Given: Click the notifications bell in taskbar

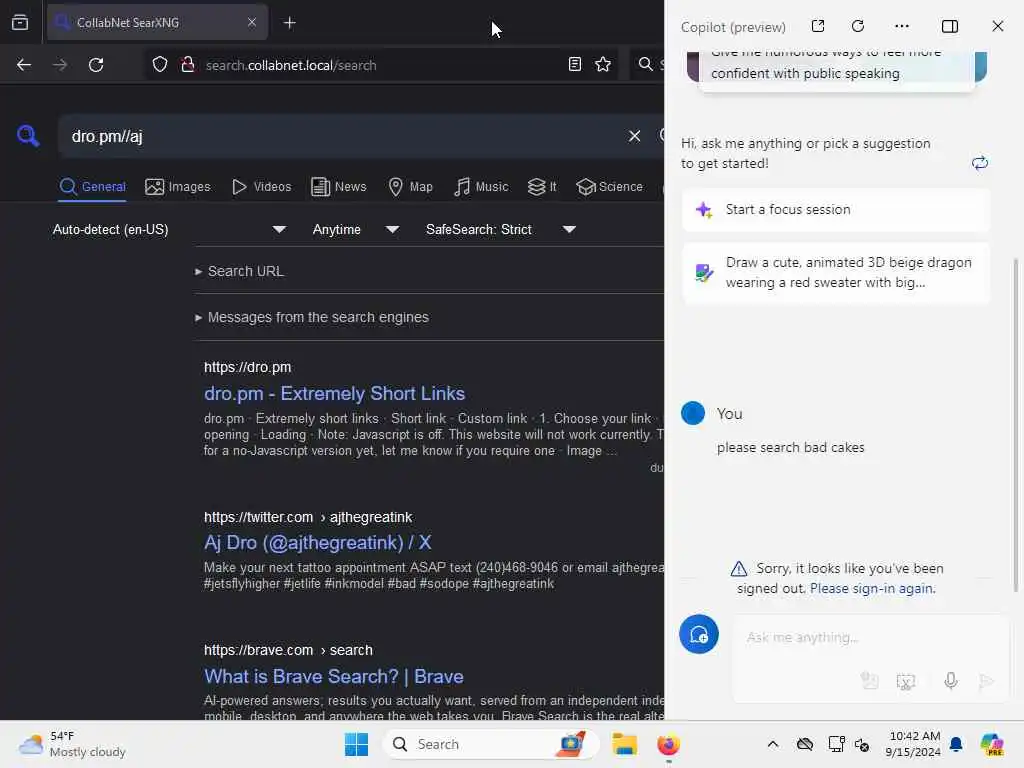Looking at the screenshot, I should click(956, 744).
